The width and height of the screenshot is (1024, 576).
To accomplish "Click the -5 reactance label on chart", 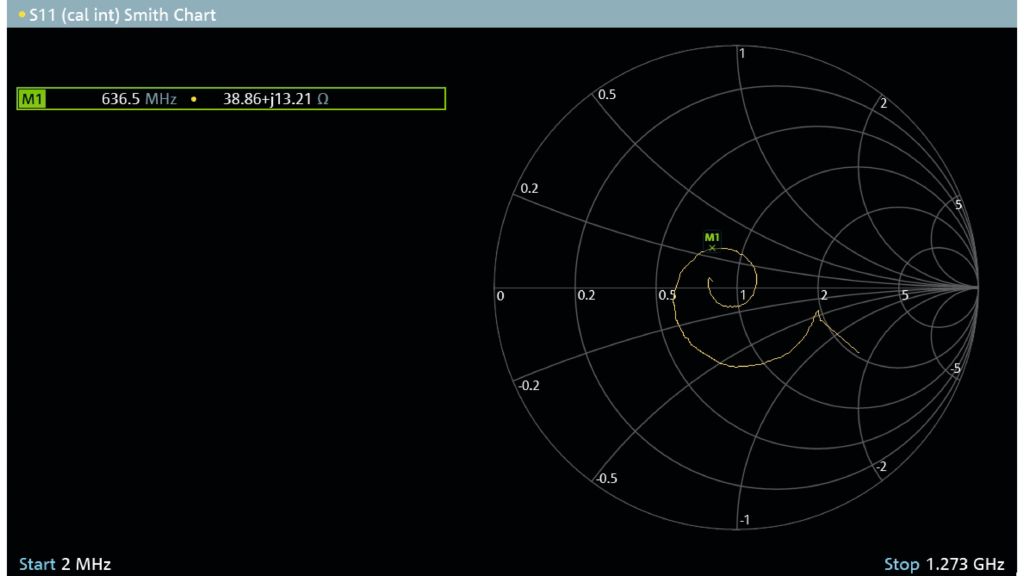I will [955, 369].
